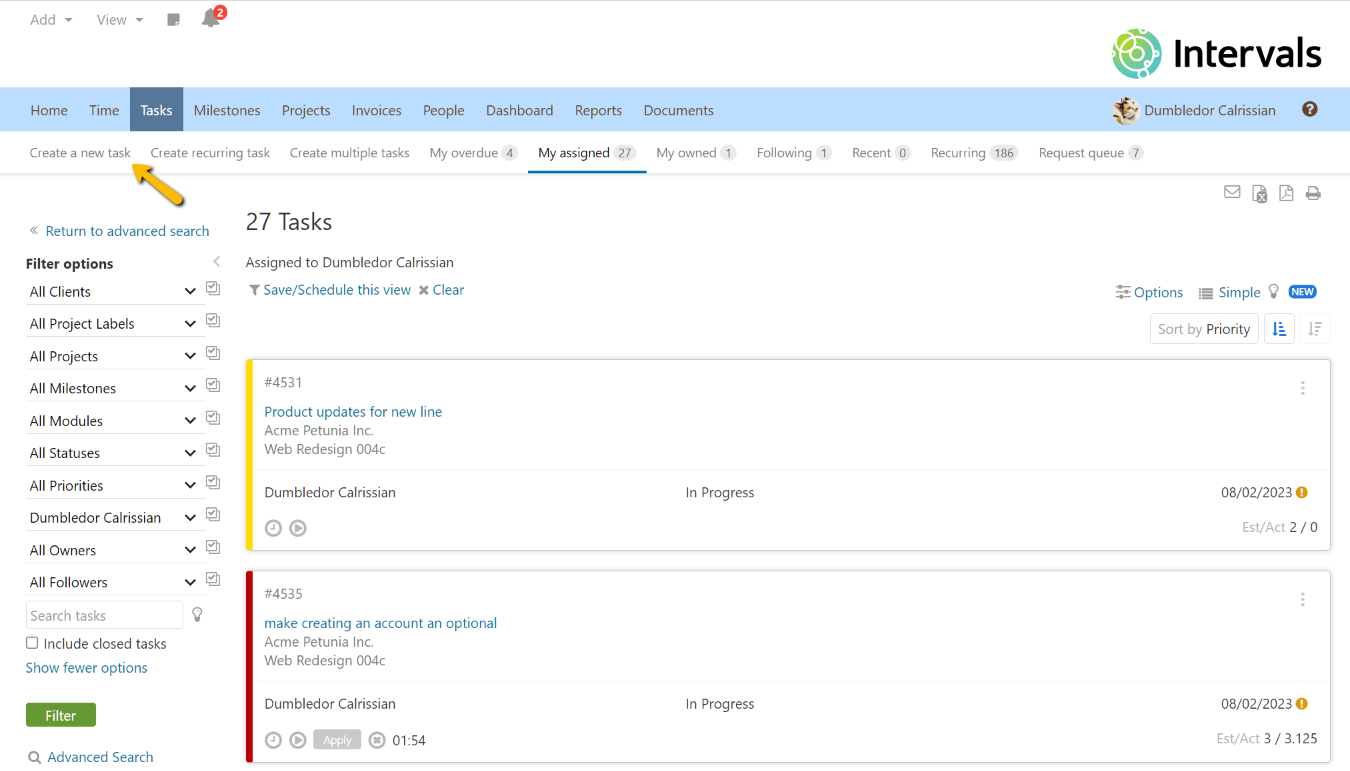Email the task list via envelope icon
Screen dimensions: 1350x771
pos(1232,193)
